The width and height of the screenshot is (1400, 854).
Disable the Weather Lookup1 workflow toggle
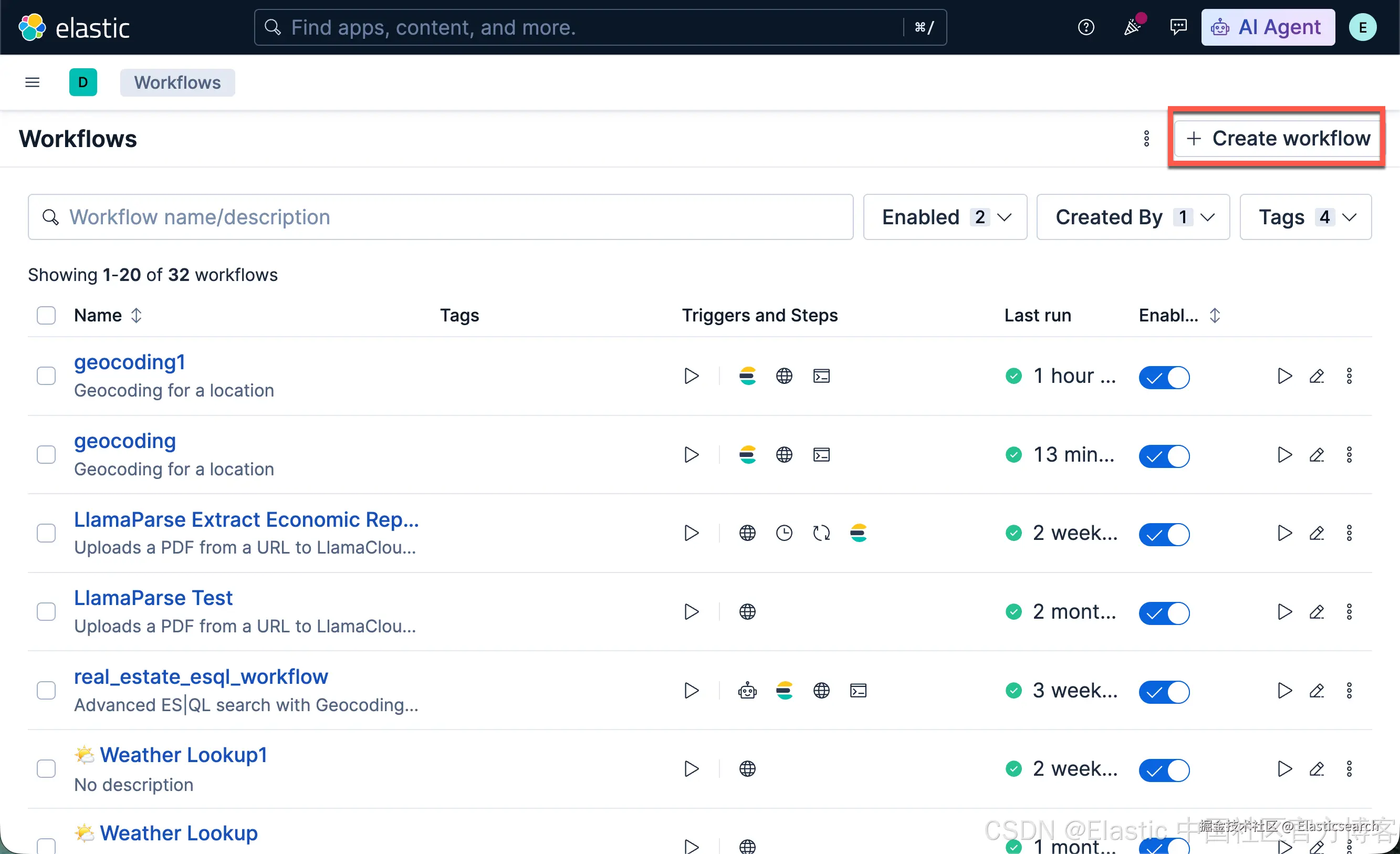point(1164,770)
